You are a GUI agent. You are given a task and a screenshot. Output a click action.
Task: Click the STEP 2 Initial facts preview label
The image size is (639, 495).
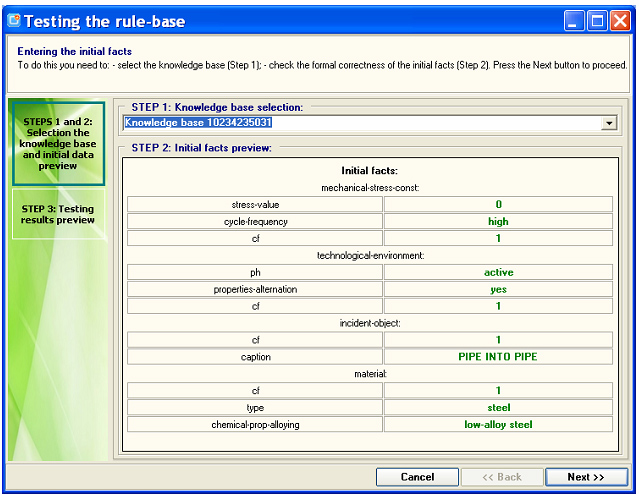pyautogui.click(x=201, y=147)
